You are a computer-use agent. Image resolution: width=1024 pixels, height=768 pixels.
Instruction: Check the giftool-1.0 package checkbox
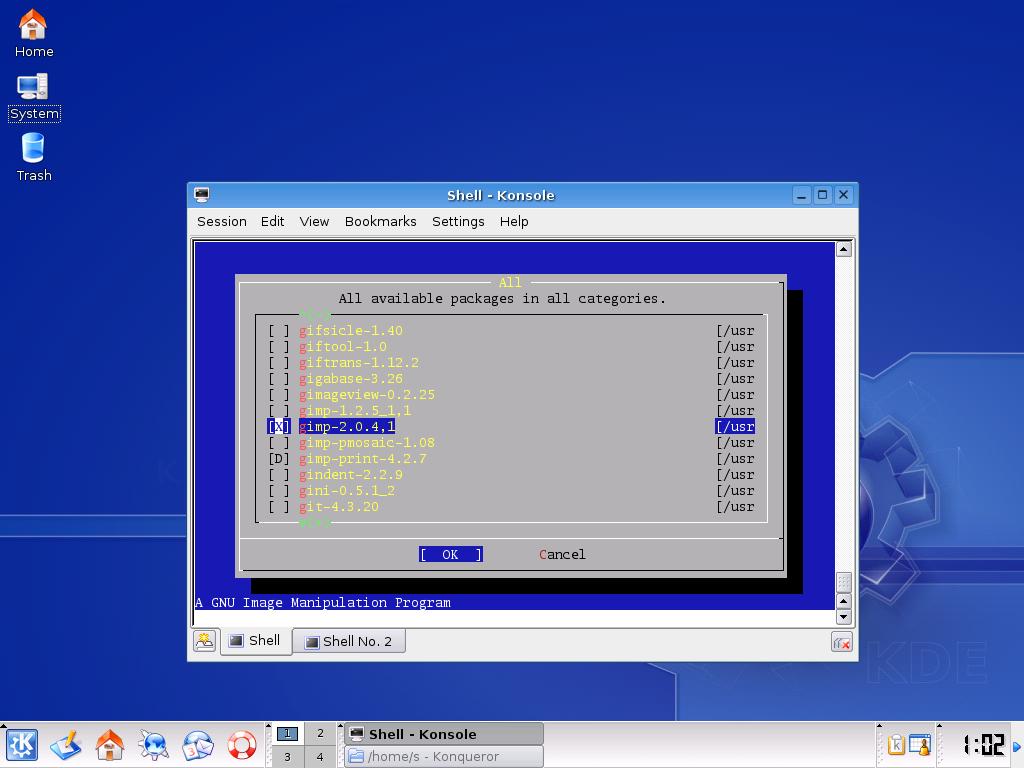point(279,347)
